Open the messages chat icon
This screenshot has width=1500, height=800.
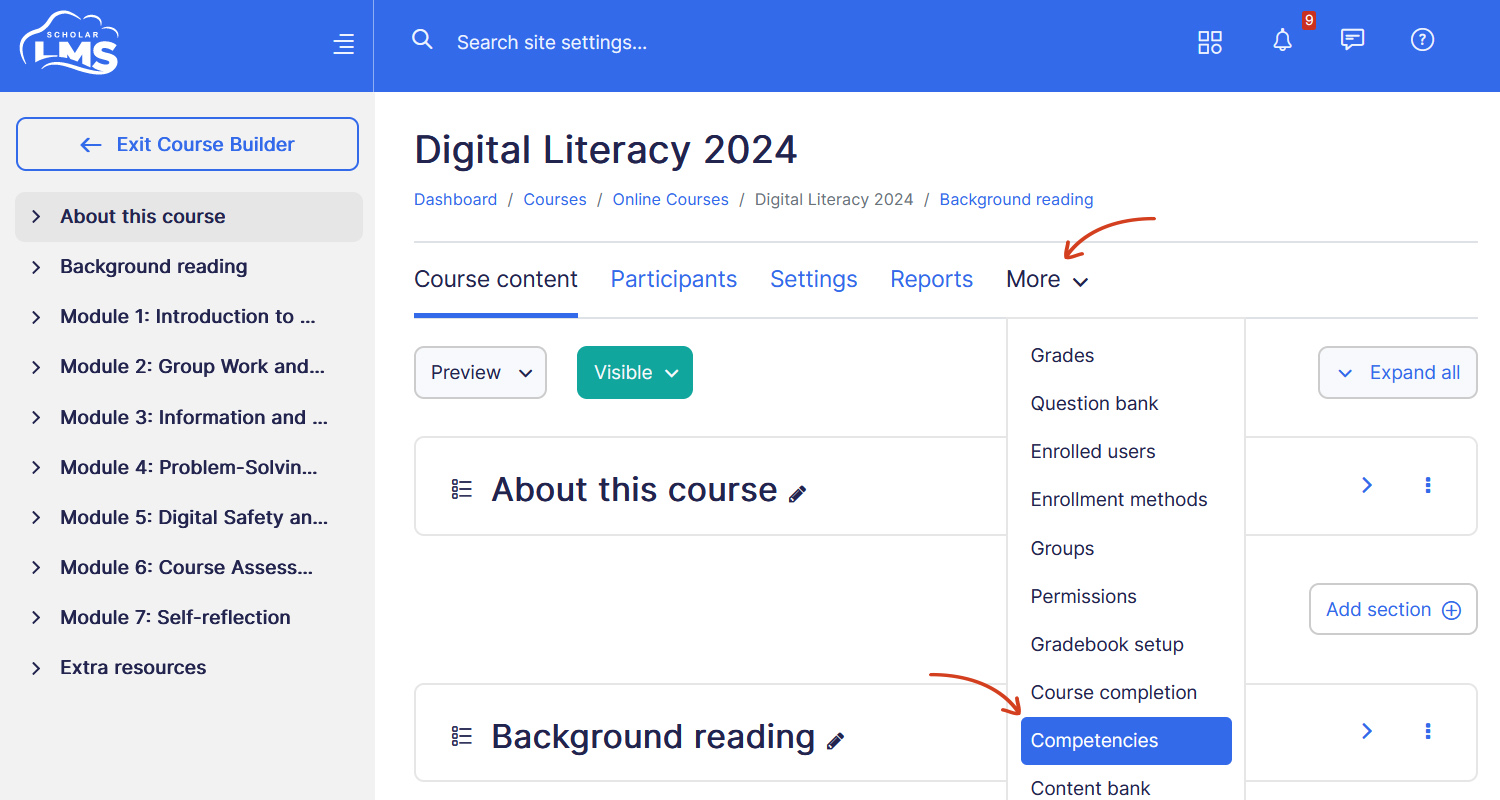click(1352, 40)
